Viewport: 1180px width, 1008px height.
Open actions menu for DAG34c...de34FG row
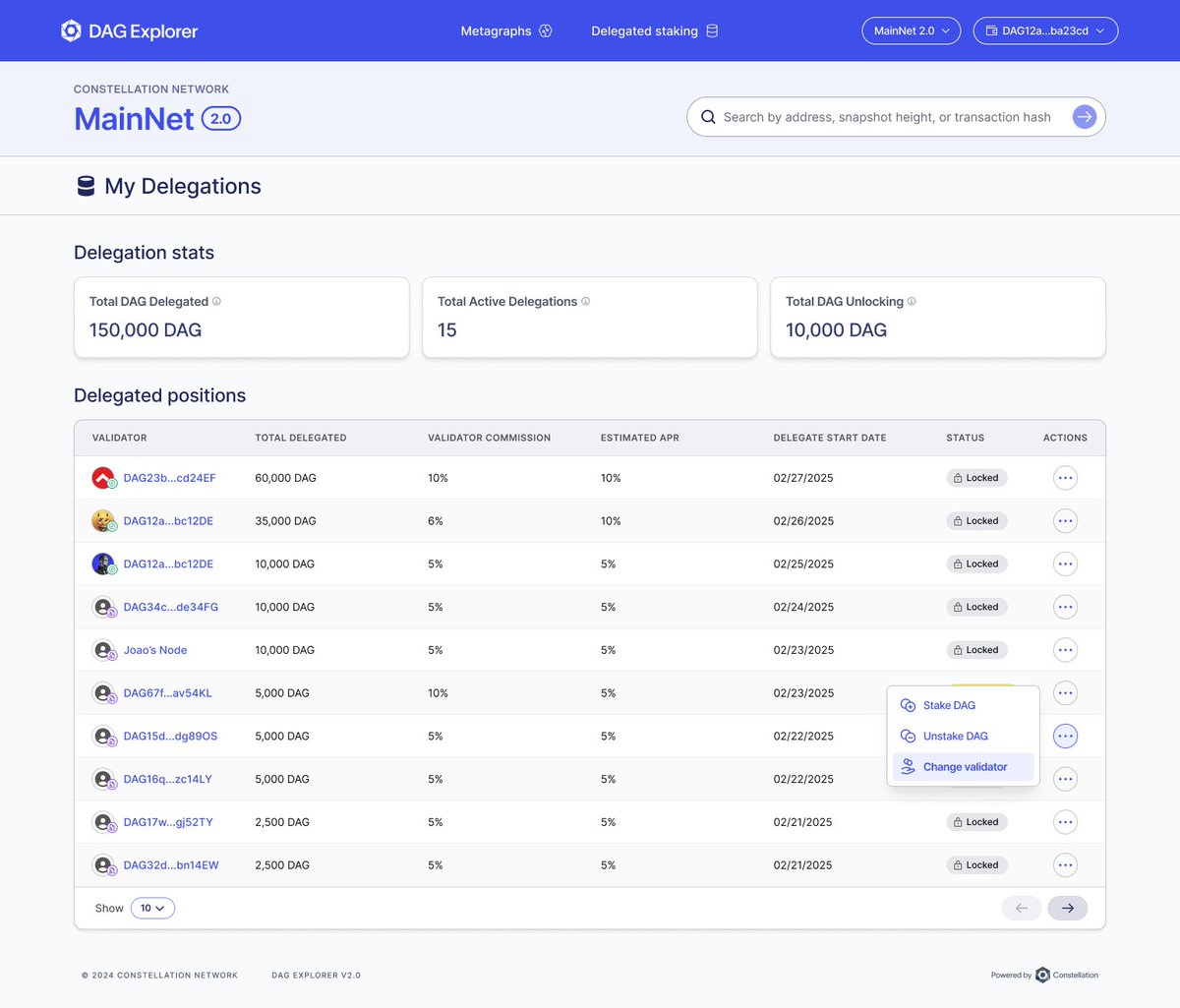click(1065, 607)
